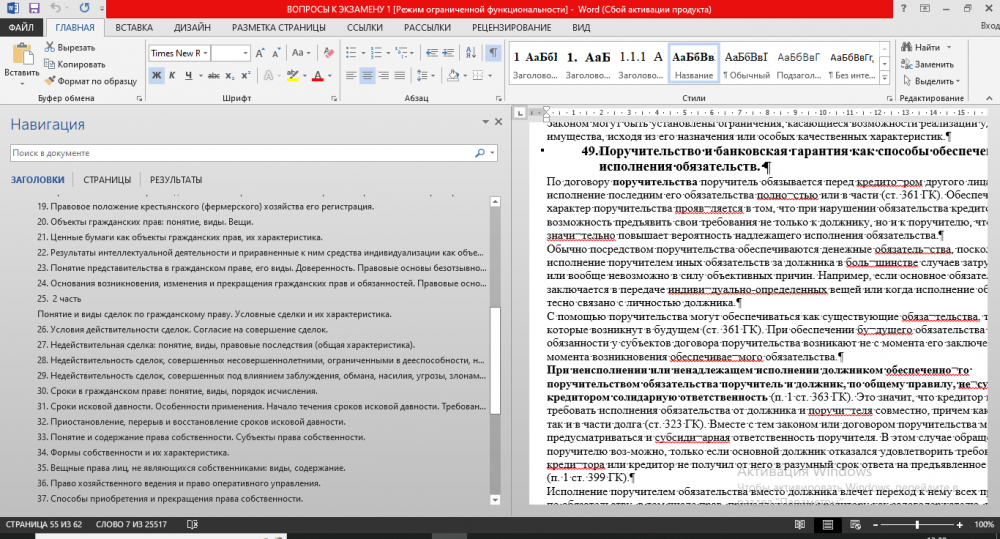The height and width of the screenshot is (539, 1000).
Task: Toggle Bold (Ж) formatting
Action: click(x=157, y=76)
